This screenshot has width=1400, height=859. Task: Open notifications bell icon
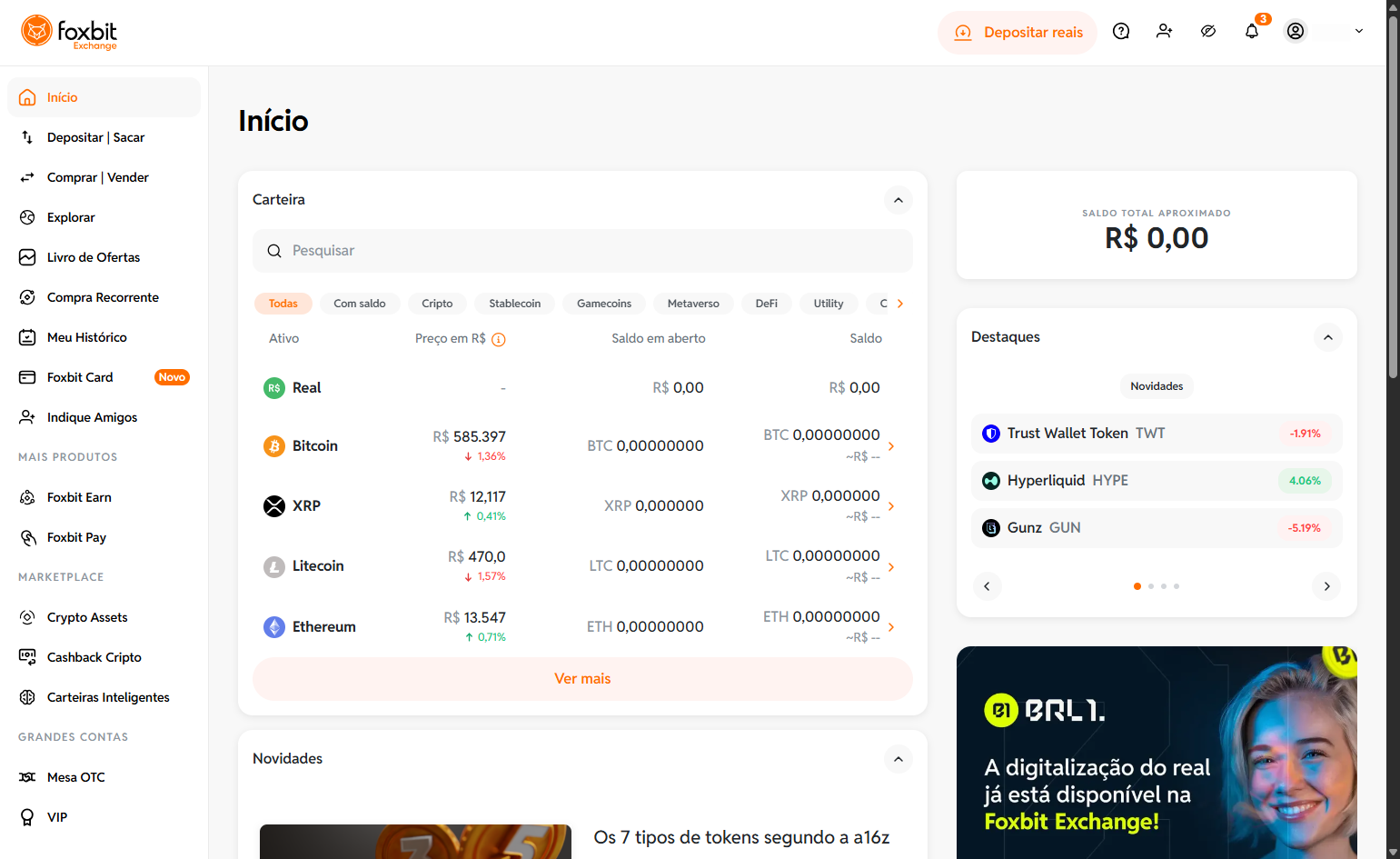pos(1252,32)
